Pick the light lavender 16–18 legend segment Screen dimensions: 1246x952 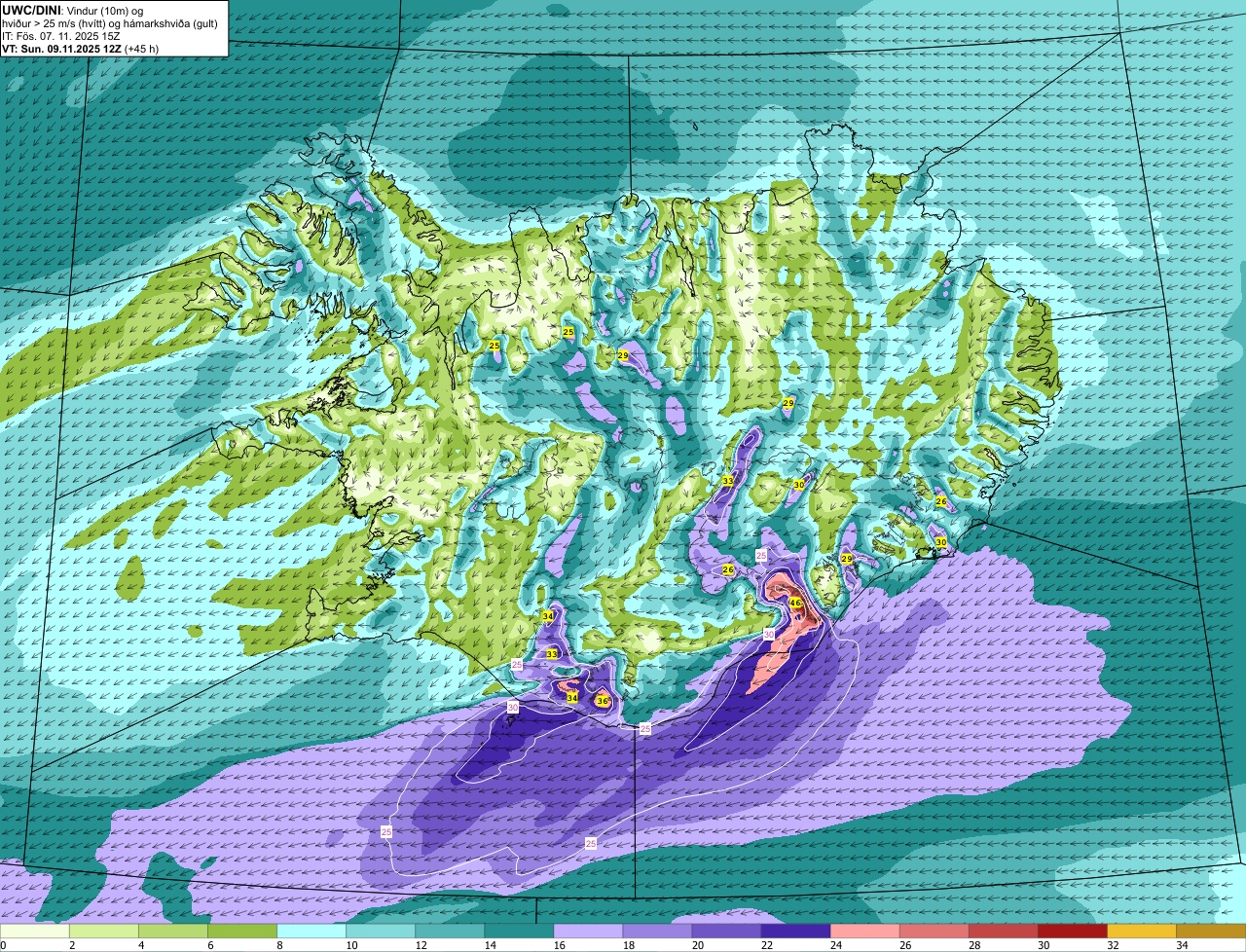click(588, 931)
